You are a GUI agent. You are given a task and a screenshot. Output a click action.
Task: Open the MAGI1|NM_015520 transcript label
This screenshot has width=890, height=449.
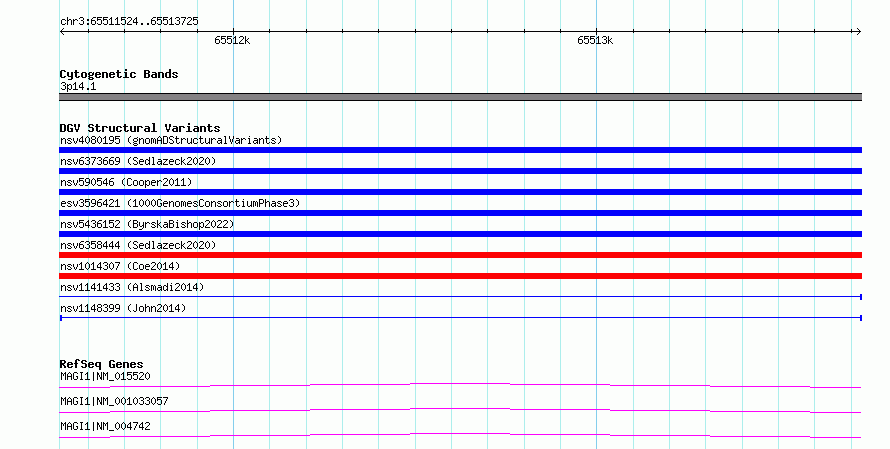(x=105, y=376)
